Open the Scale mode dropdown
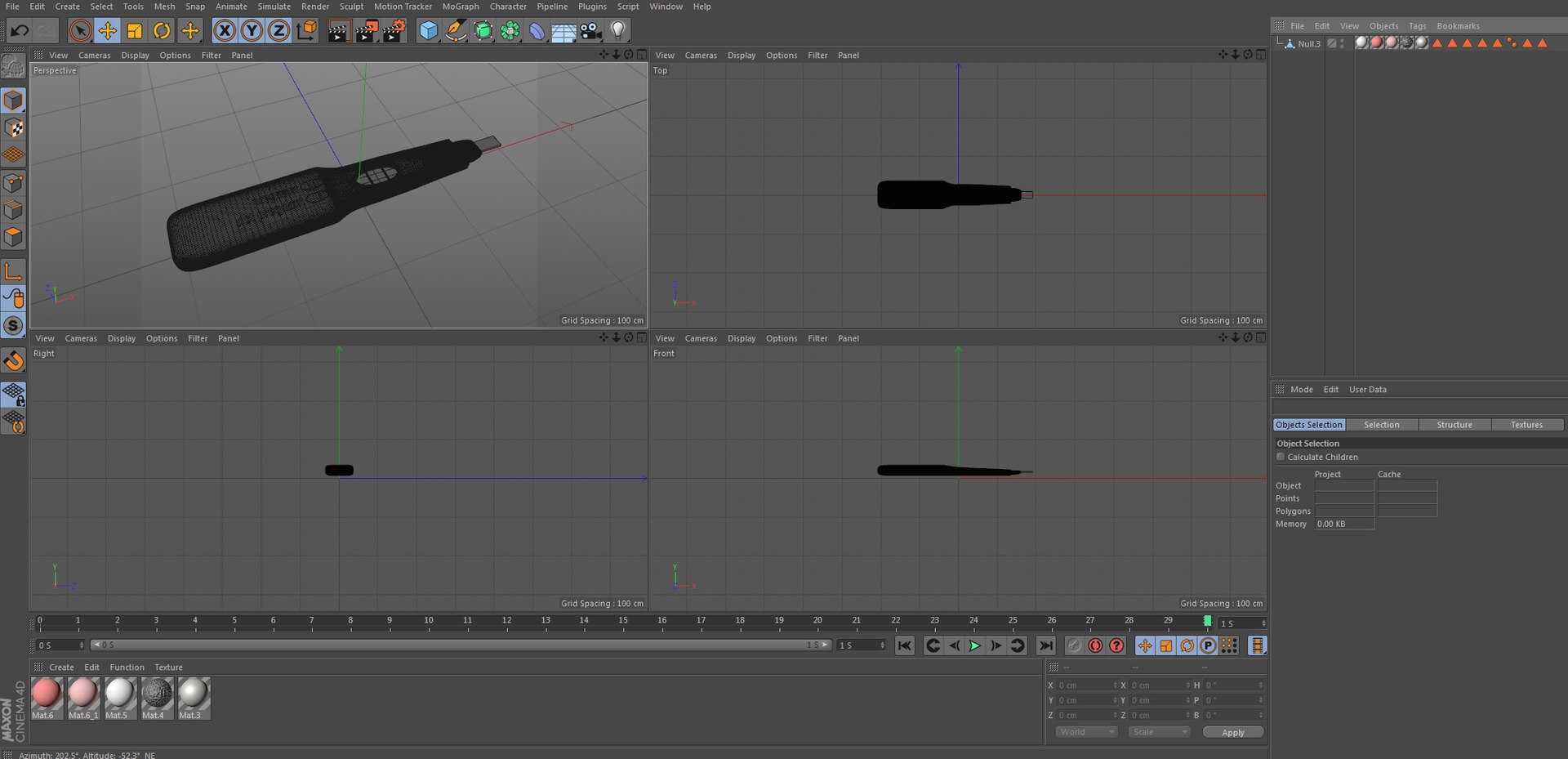Image resolution: width=1568 pixels, height=759 pixels. (1159, 732)
